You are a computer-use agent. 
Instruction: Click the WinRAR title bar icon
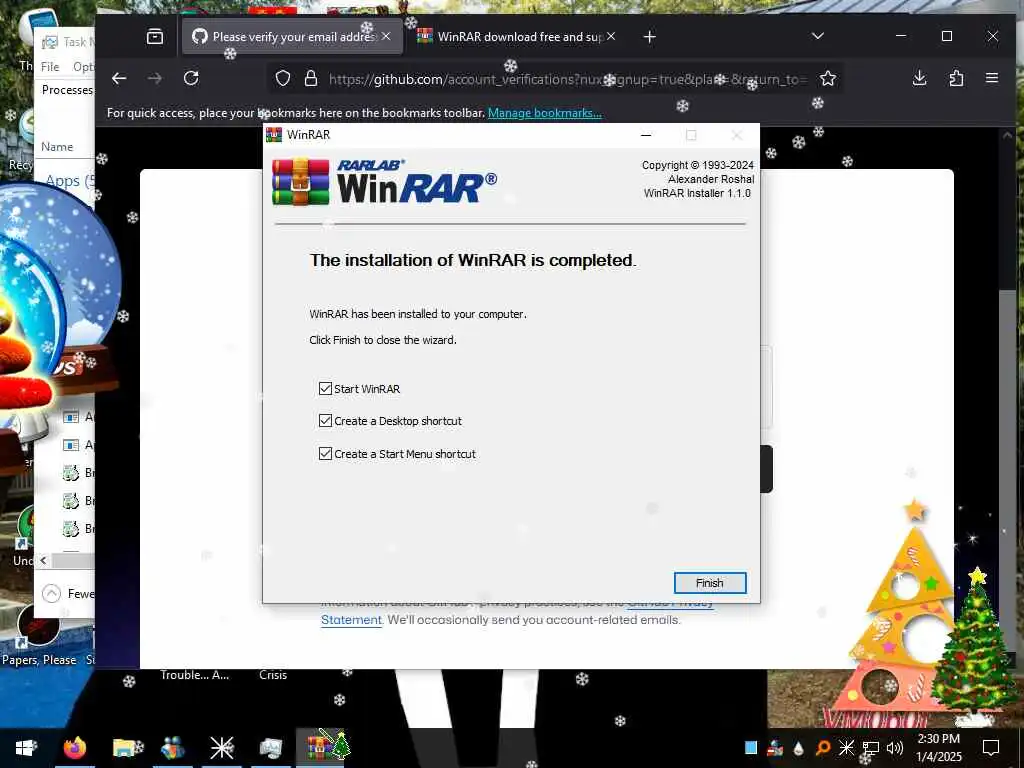[274, 135]
